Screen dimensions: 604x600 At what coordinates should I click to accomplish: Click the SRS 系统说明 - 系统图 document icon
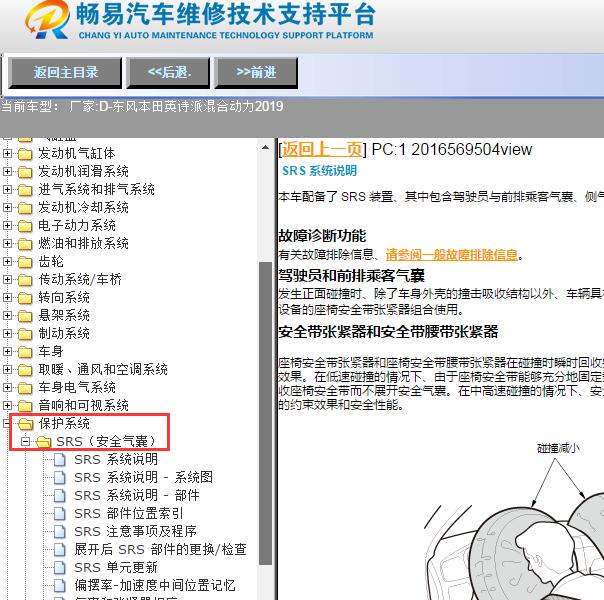click(60, 478)
